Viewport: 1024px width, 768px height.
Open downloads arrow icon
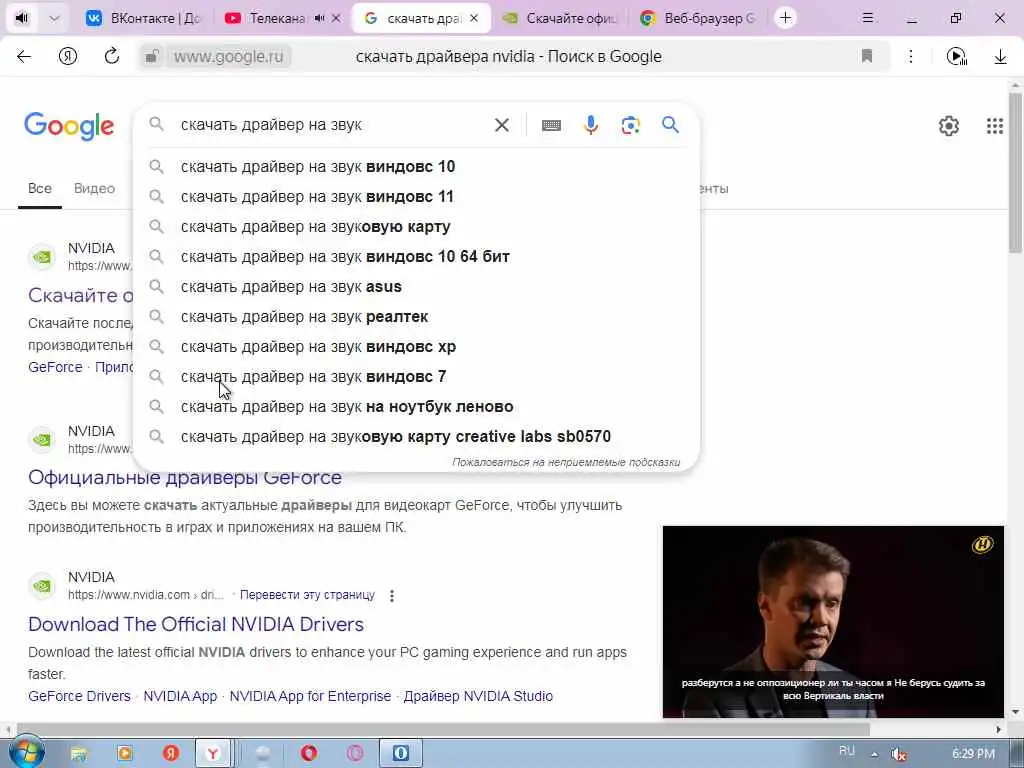coord(1000,57)
